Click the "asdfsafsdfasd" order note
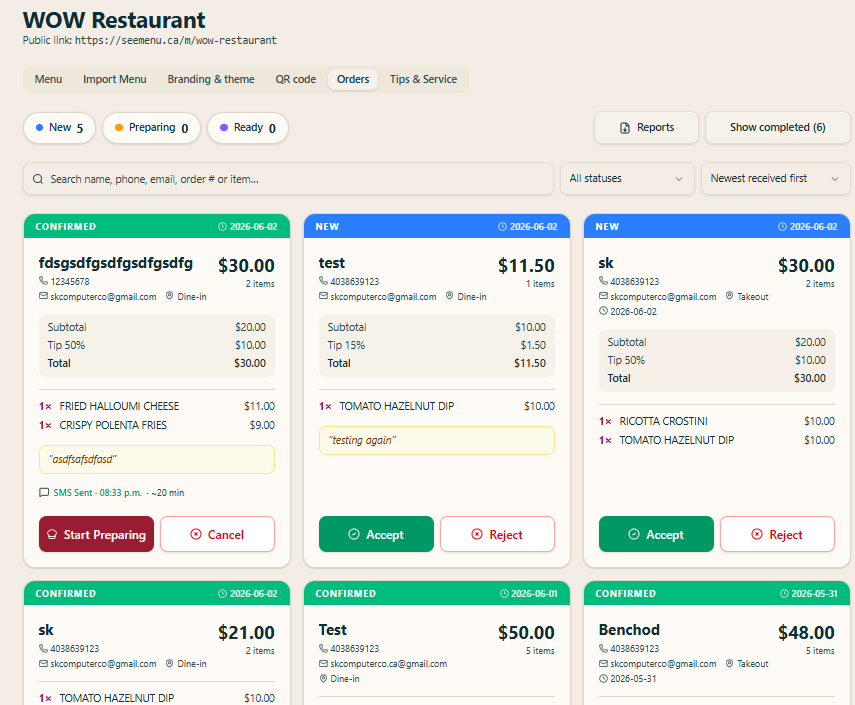The image size is (855, 705). pos(157,460)
